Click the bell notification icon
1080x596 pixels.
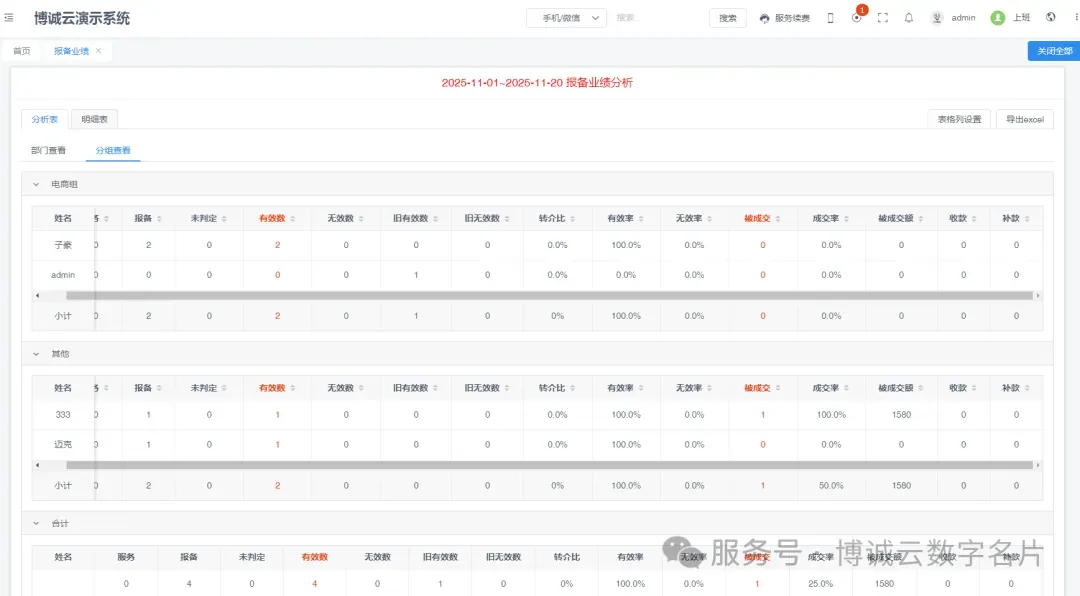pos(909,18)
